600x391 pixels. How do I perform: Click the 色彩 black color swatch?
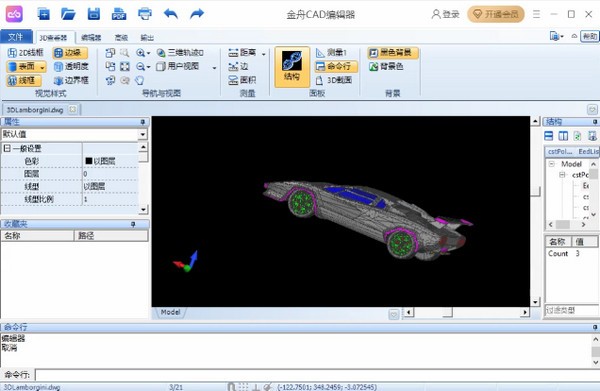click(x=89, y=161)
